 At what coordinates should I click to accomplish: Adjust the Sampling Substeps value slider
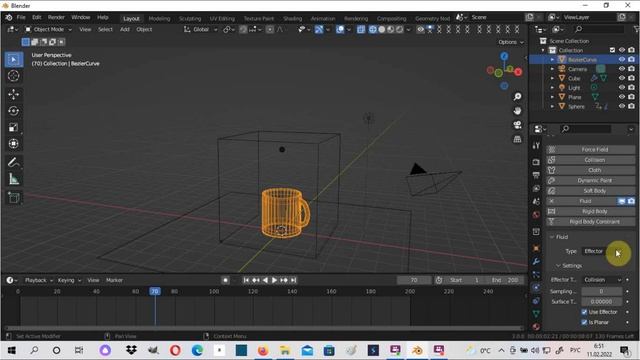coord(602,291)
